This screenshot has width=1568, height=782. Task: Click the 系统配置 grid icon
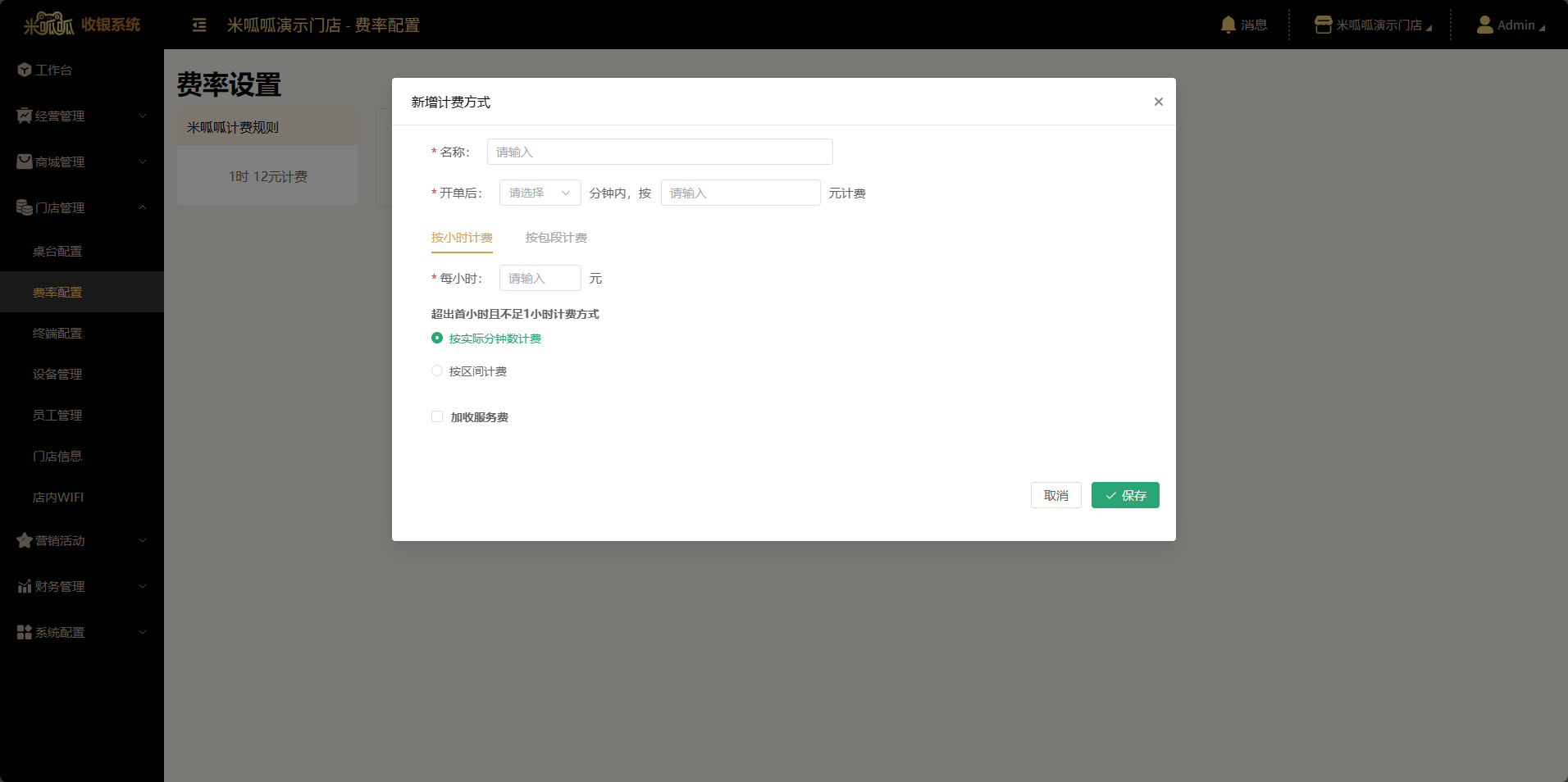coord(25,632)
